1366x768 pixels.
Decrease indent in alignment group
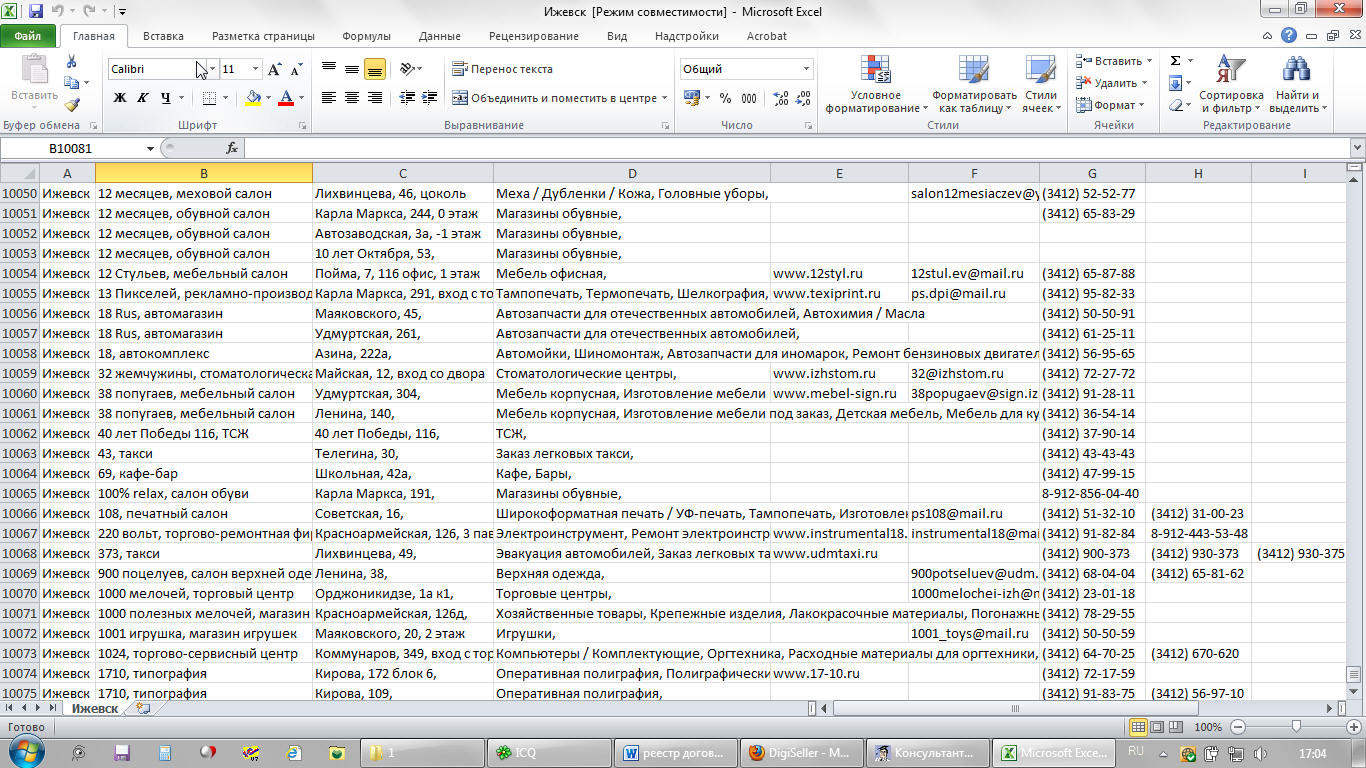point(406,98)
